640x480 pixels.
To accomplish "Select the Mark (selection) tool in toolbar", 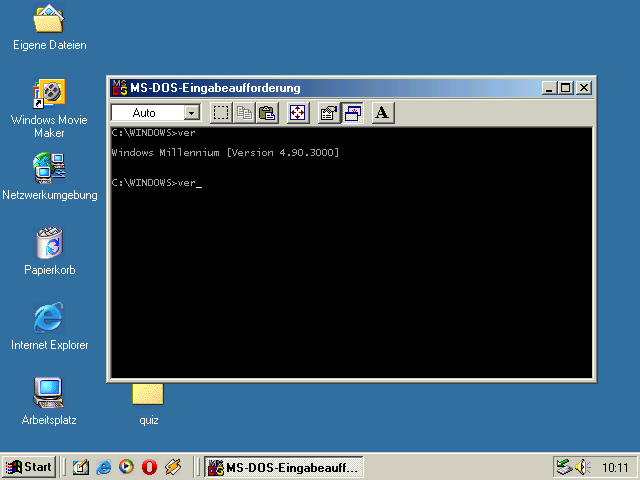I will point(221,113).
